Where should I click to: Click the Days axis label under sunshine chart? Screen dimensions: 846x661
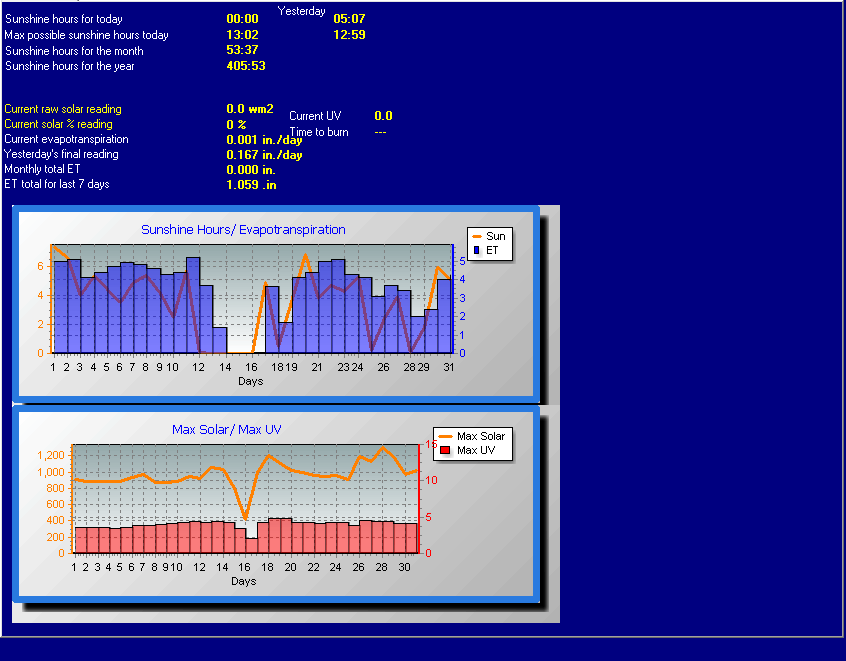click(251, 381)
